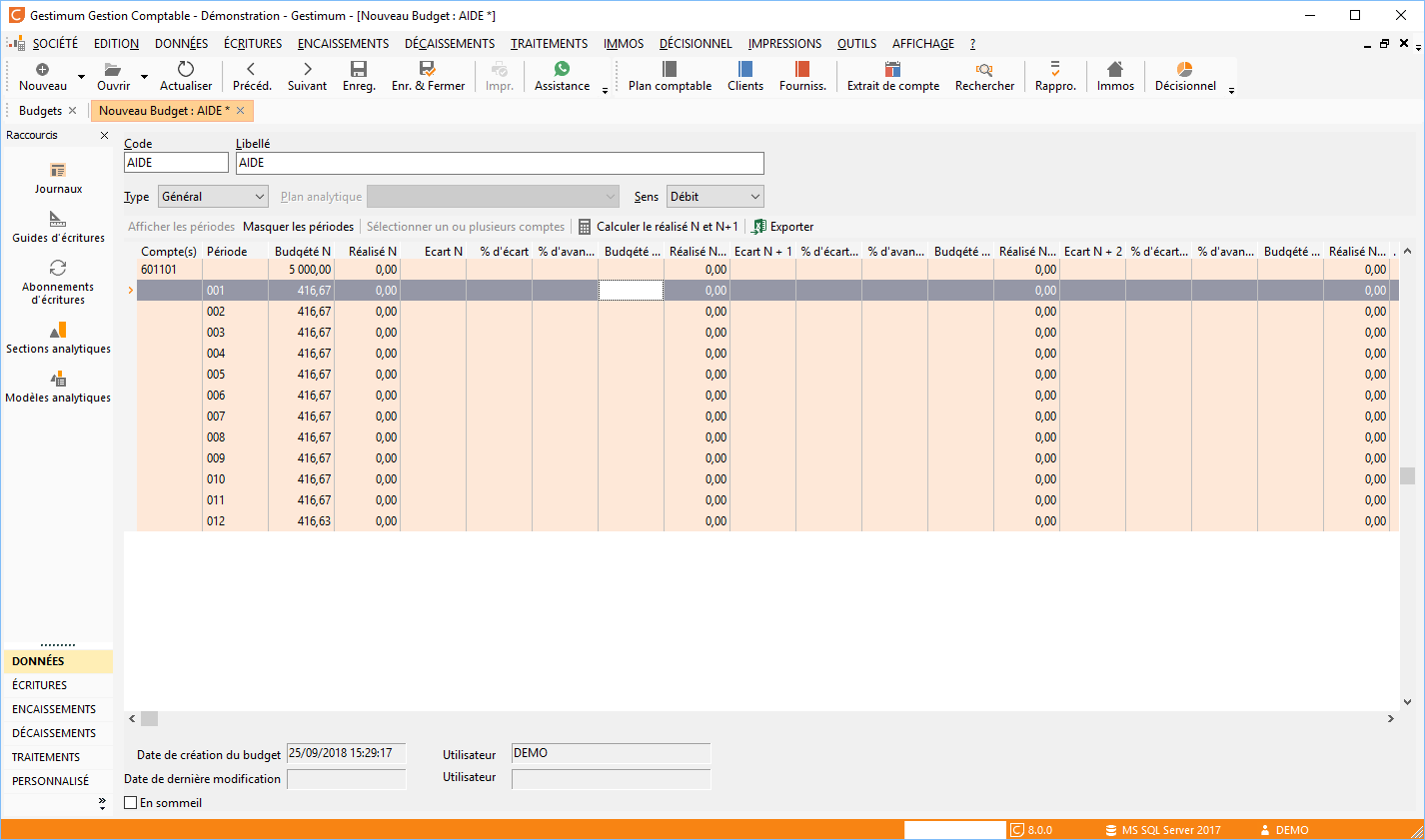
Task: Click the Code input field
Action: [x=176, y=163]
